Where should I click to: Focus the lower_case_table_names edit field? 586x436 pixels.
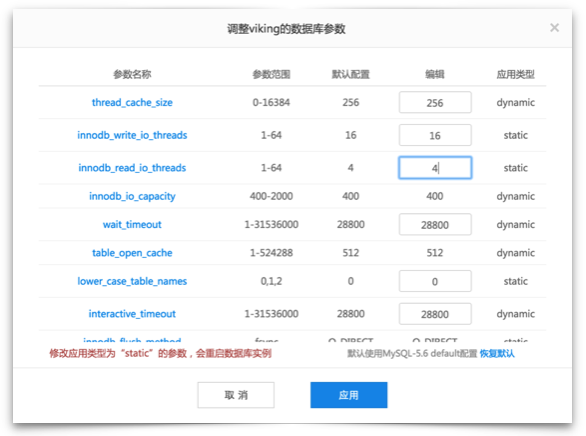tap(435, 281)
